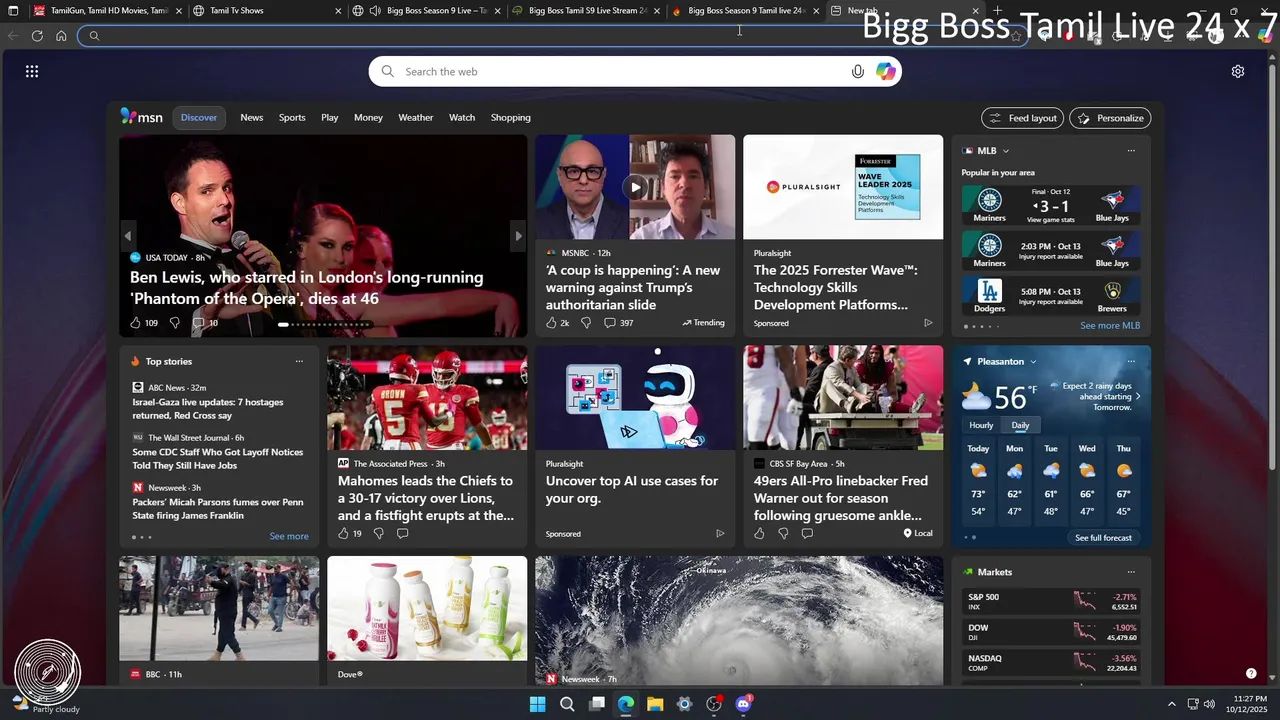Viewport: 1280px width, 720px height.
Task: Click See more in Top stories
Action: click(289, 536)
